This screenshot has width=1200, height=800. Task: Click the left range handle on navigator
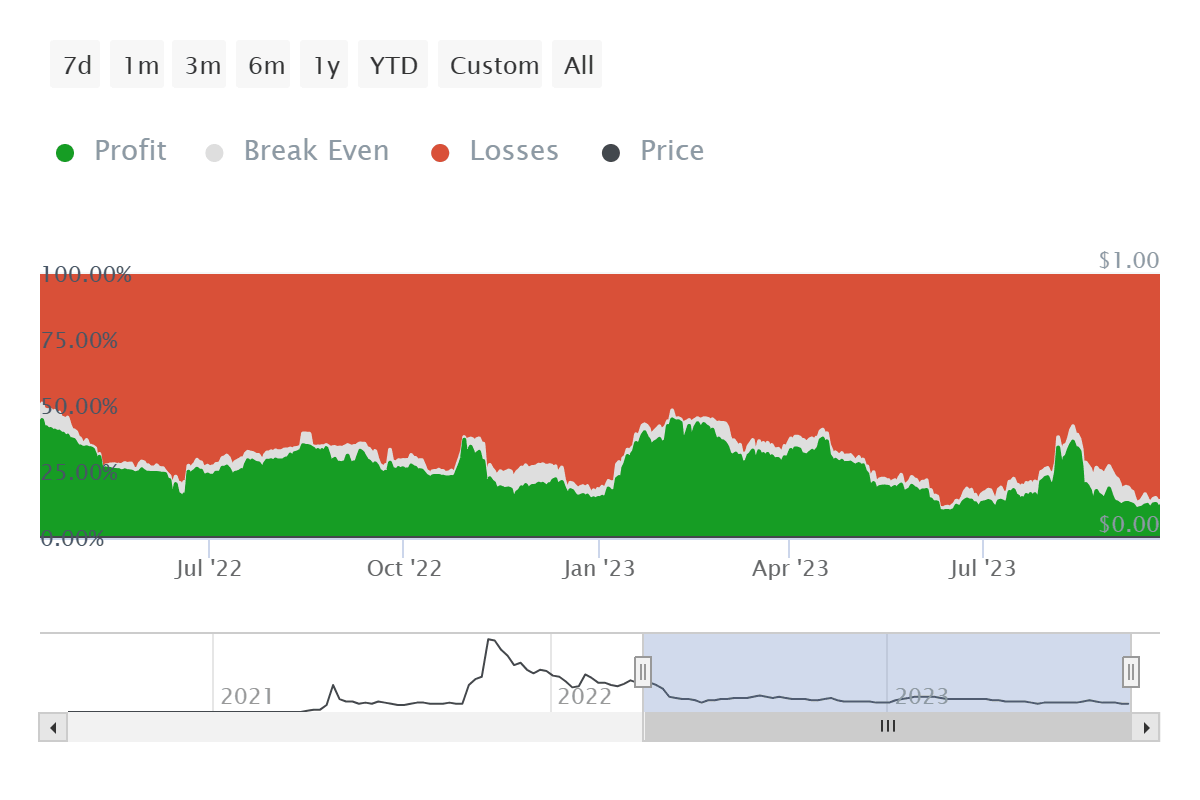click(643, 672)
